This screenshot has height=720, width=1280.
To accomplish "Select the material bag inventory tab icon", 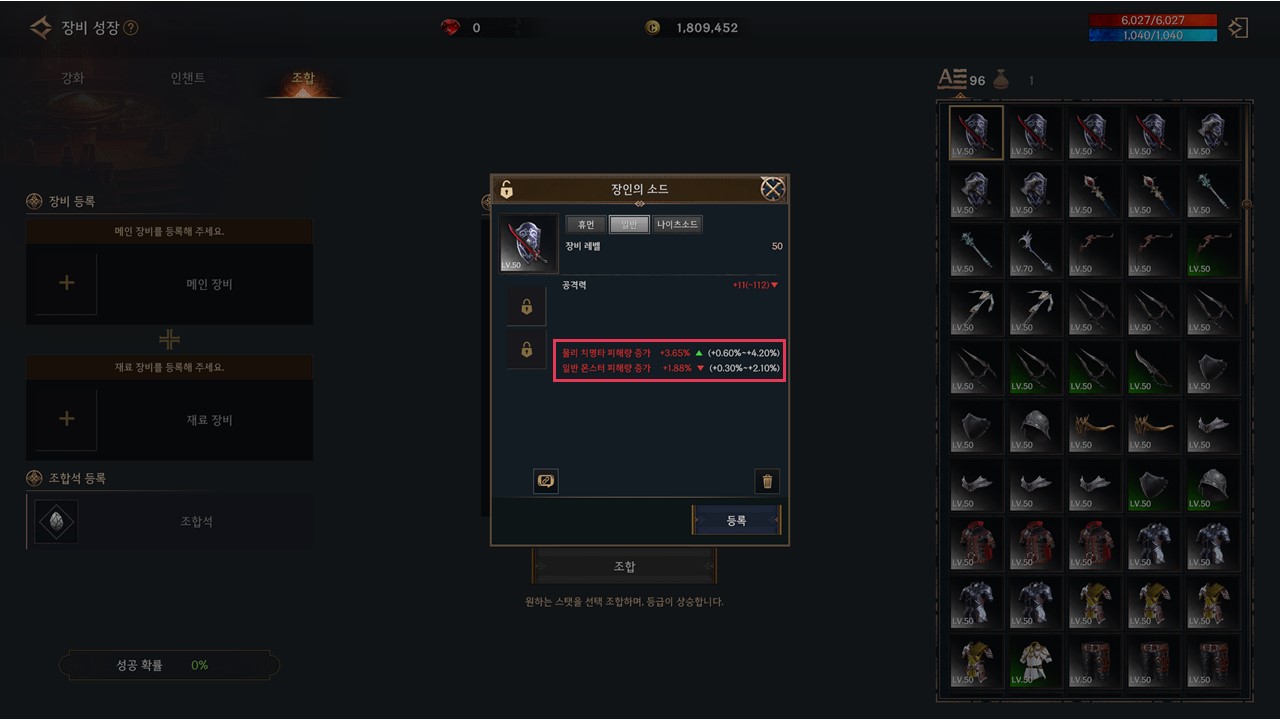I will 1001,80.
